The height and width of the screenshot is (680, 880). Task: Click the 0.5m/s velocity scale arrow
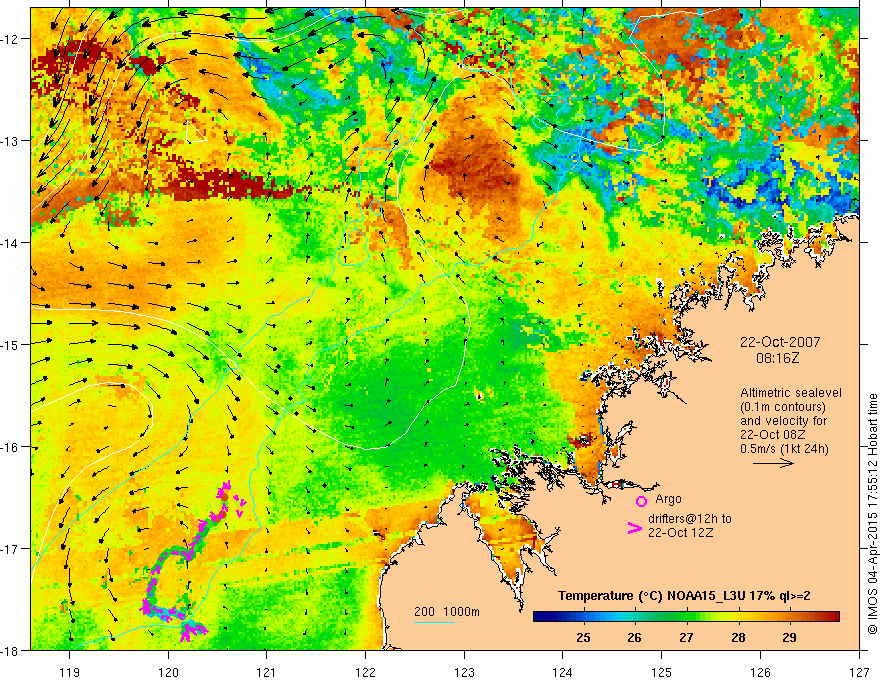(x=773, y=463)
